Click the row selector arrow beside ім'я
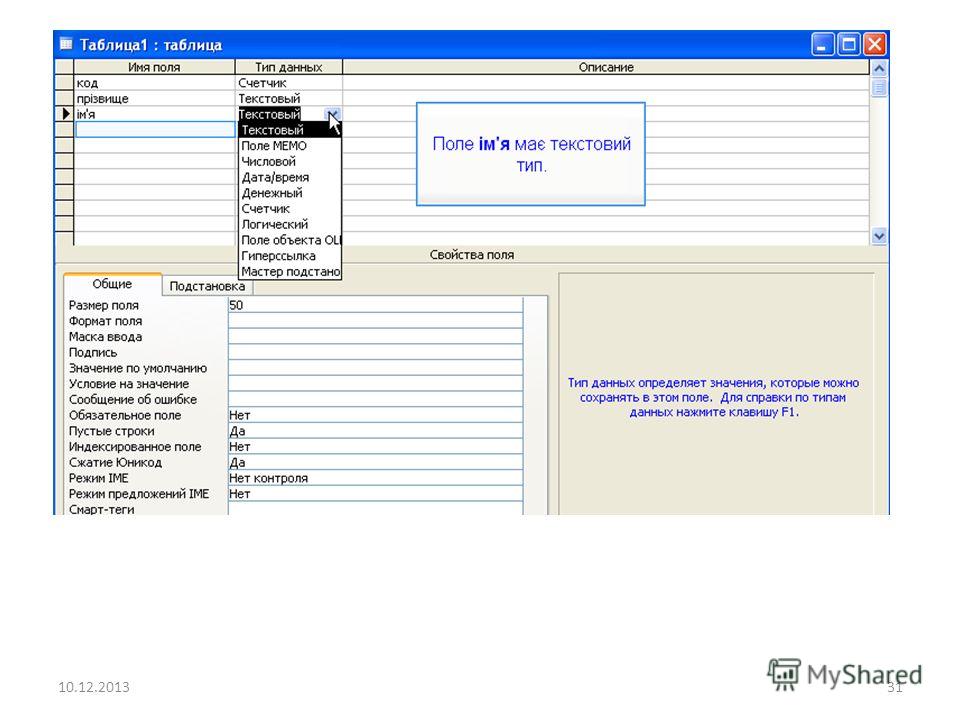Image resolution: width=960 pixels, height=720 pixels. click(x=64, y=114)
